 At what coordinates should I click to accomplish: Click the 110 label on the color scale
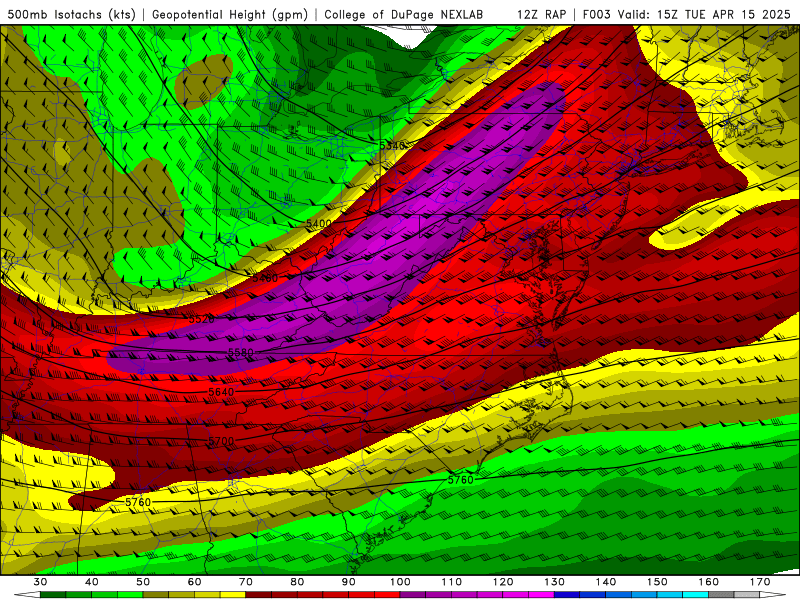(x=452, y=582)
